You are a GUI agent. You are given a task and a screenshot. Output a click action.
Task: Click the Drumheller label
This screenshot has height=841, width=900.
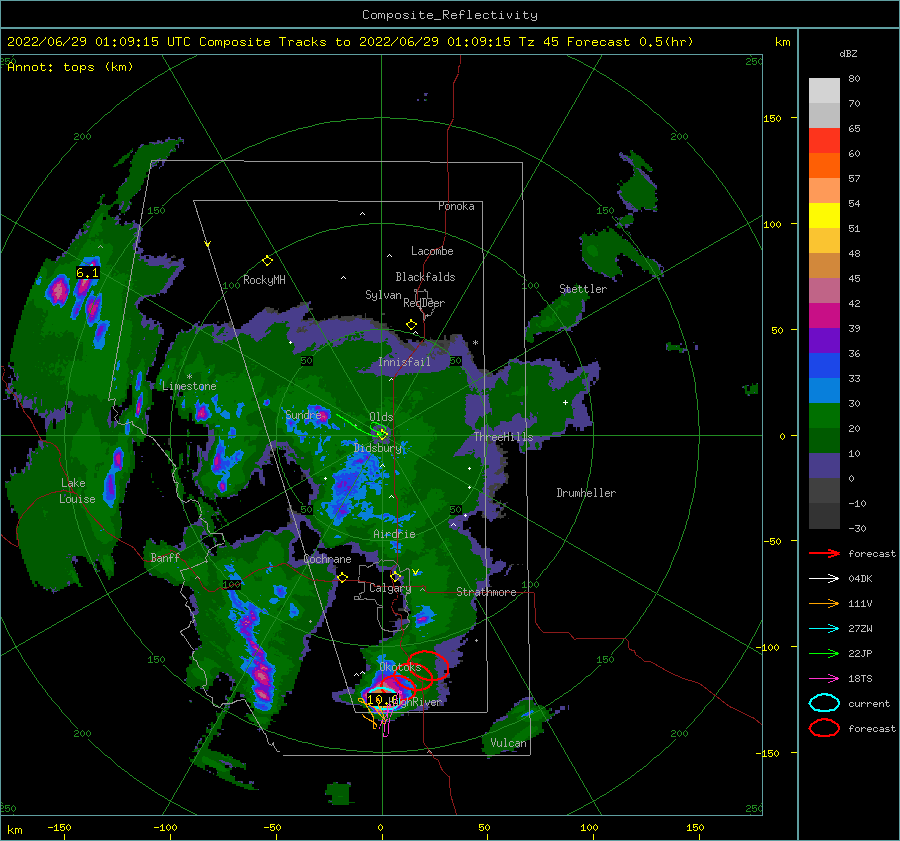586,493
